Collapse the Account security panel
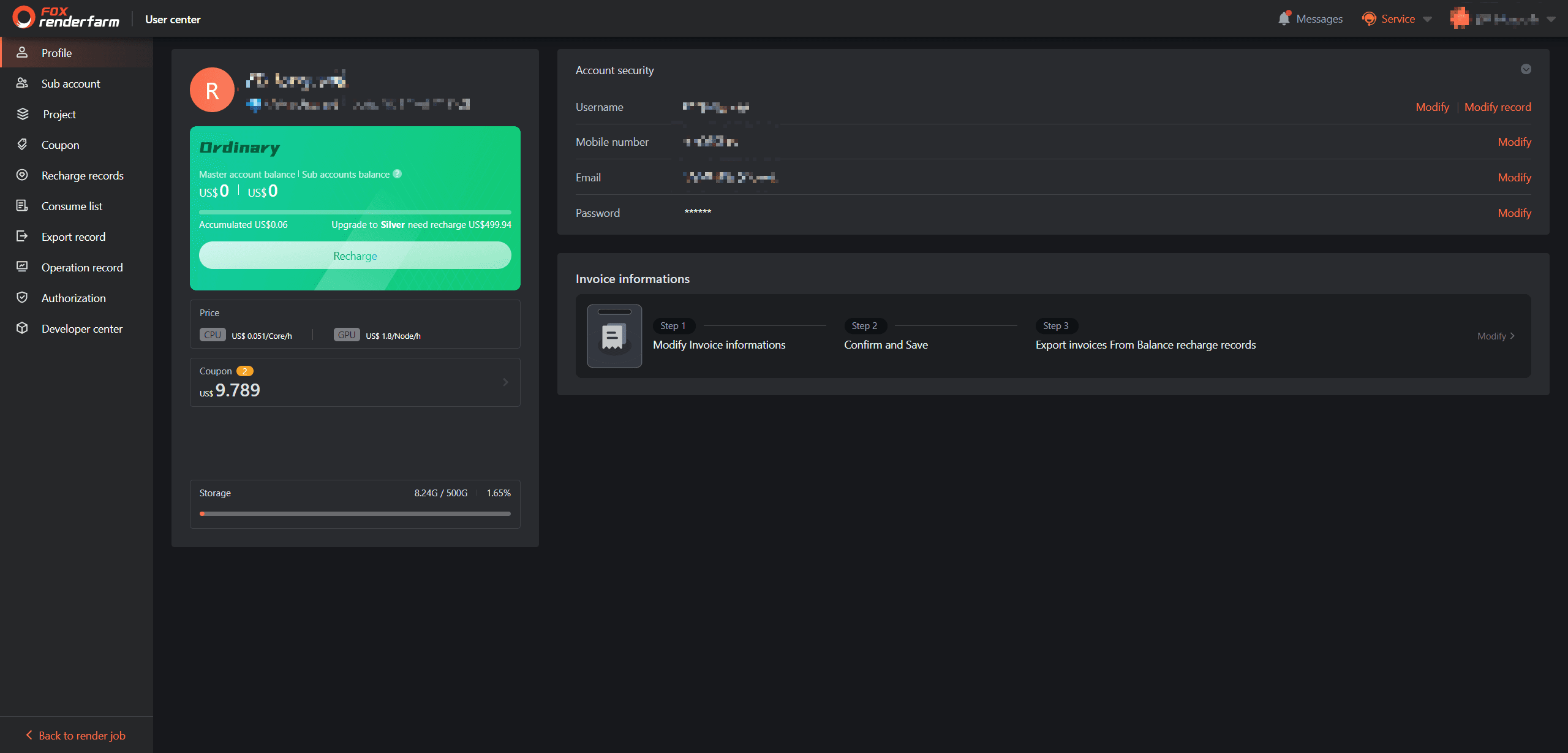1568x753 pixels. click(x=1526, y=69)
